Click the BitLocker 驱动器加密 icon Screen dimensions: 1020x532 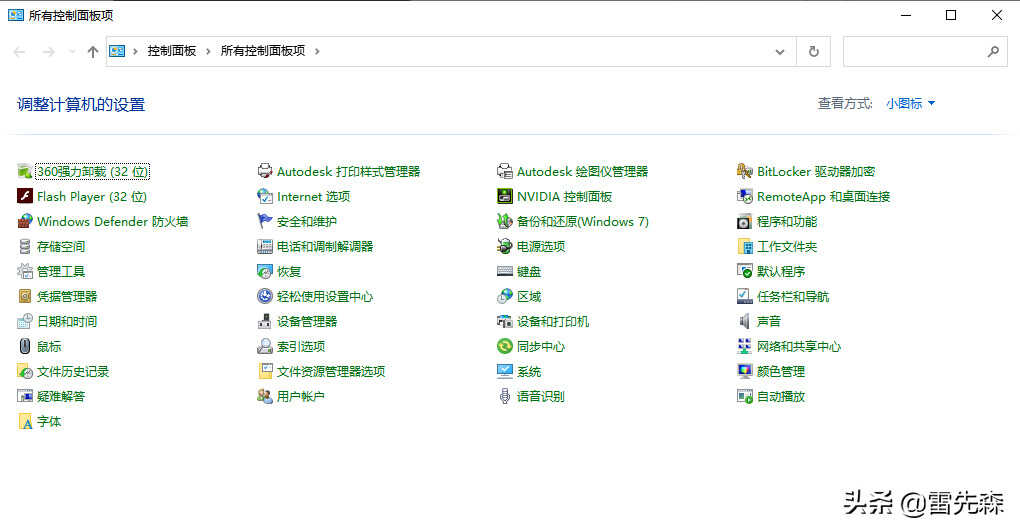tap(745, 172)
